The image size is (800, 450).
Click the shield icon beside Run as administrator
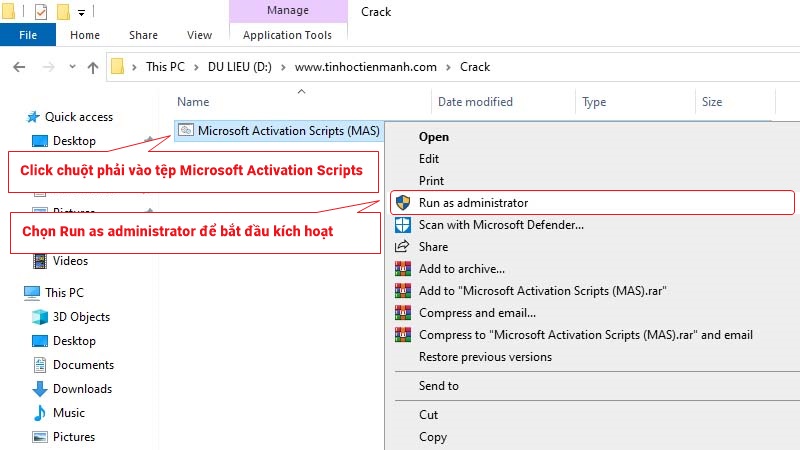[x=403, y=203]
